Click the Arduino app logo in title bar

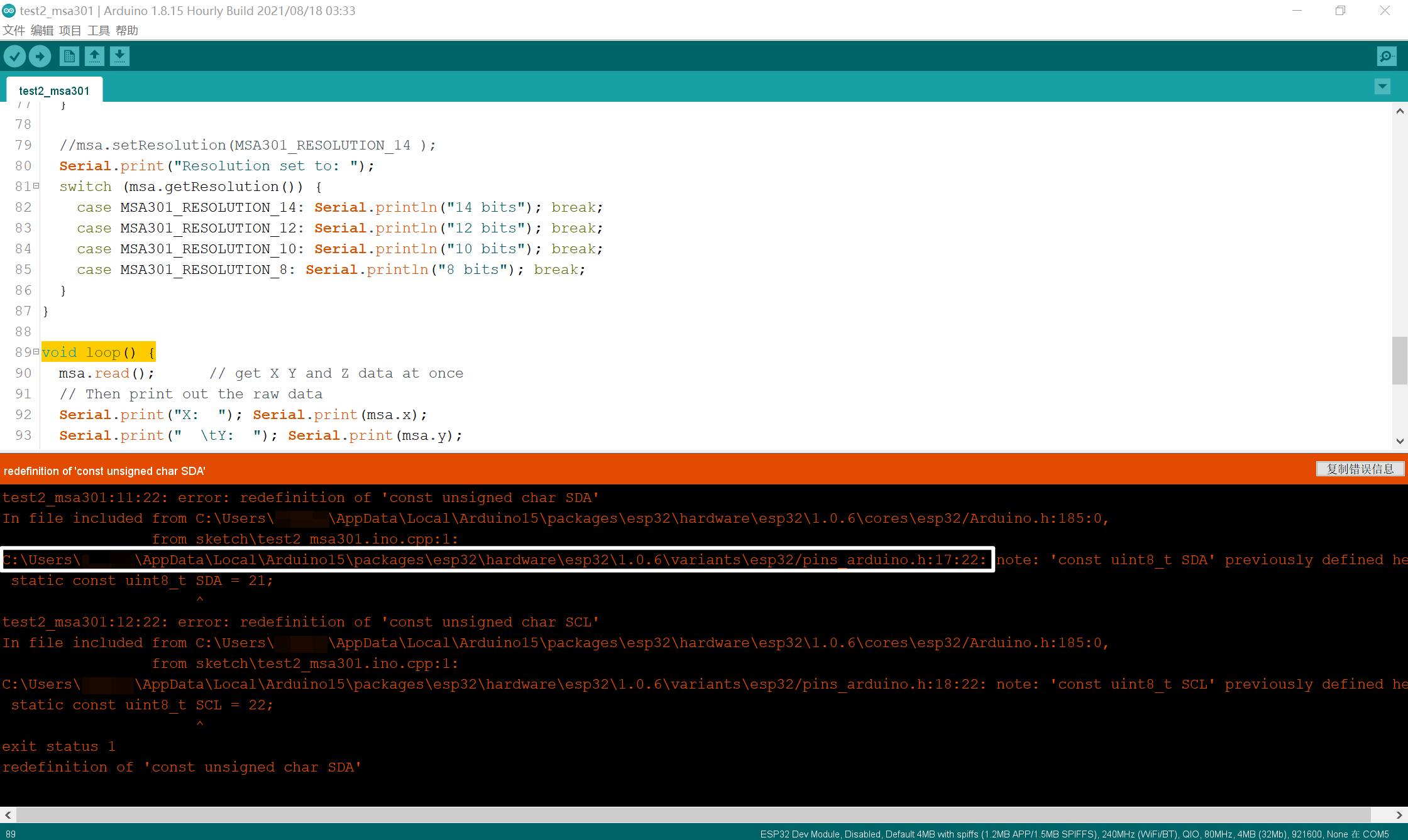tap(9, 11)
